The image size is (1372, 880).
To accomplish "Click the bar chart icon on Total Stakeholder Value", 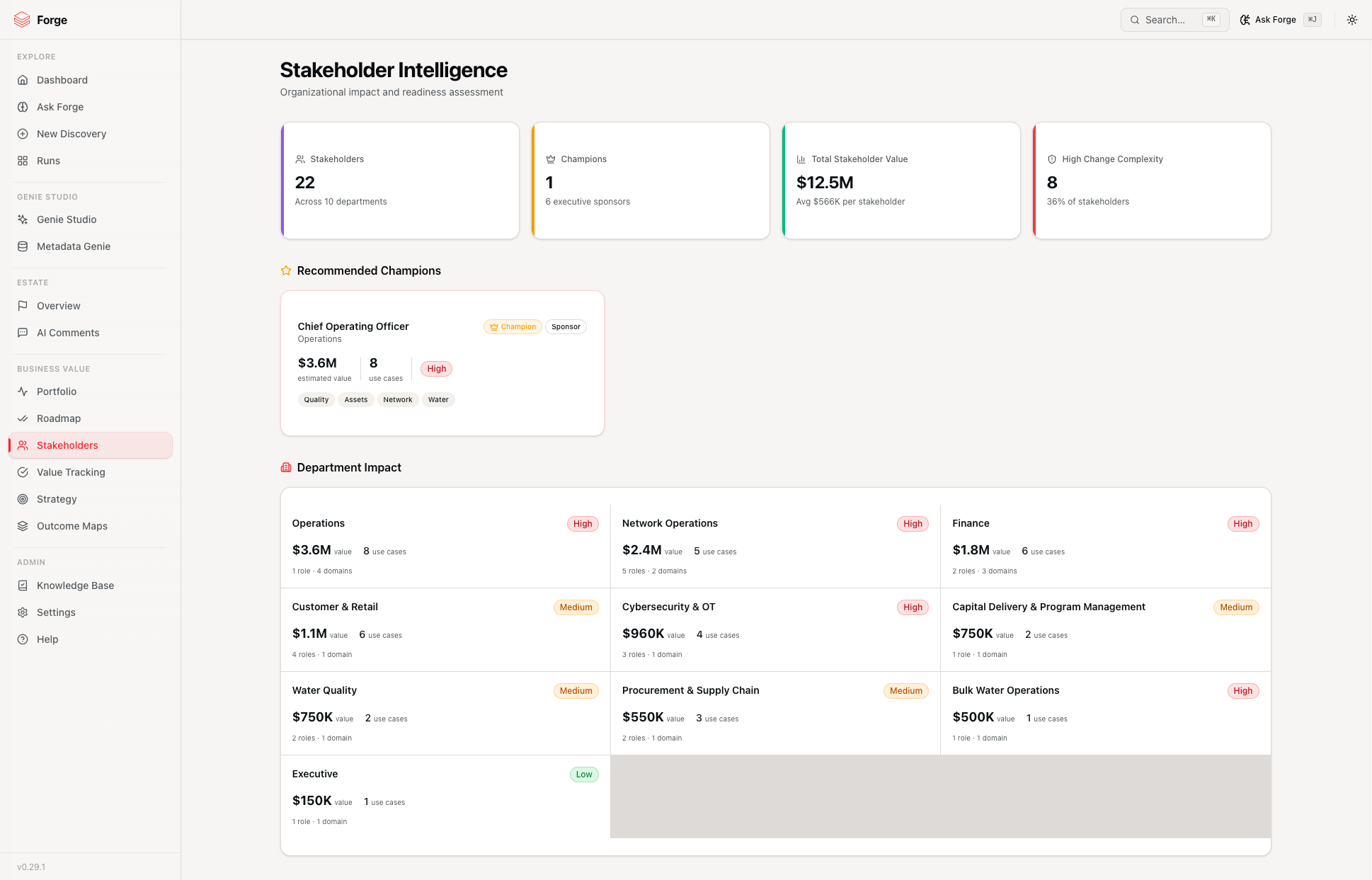I will 801,159.
